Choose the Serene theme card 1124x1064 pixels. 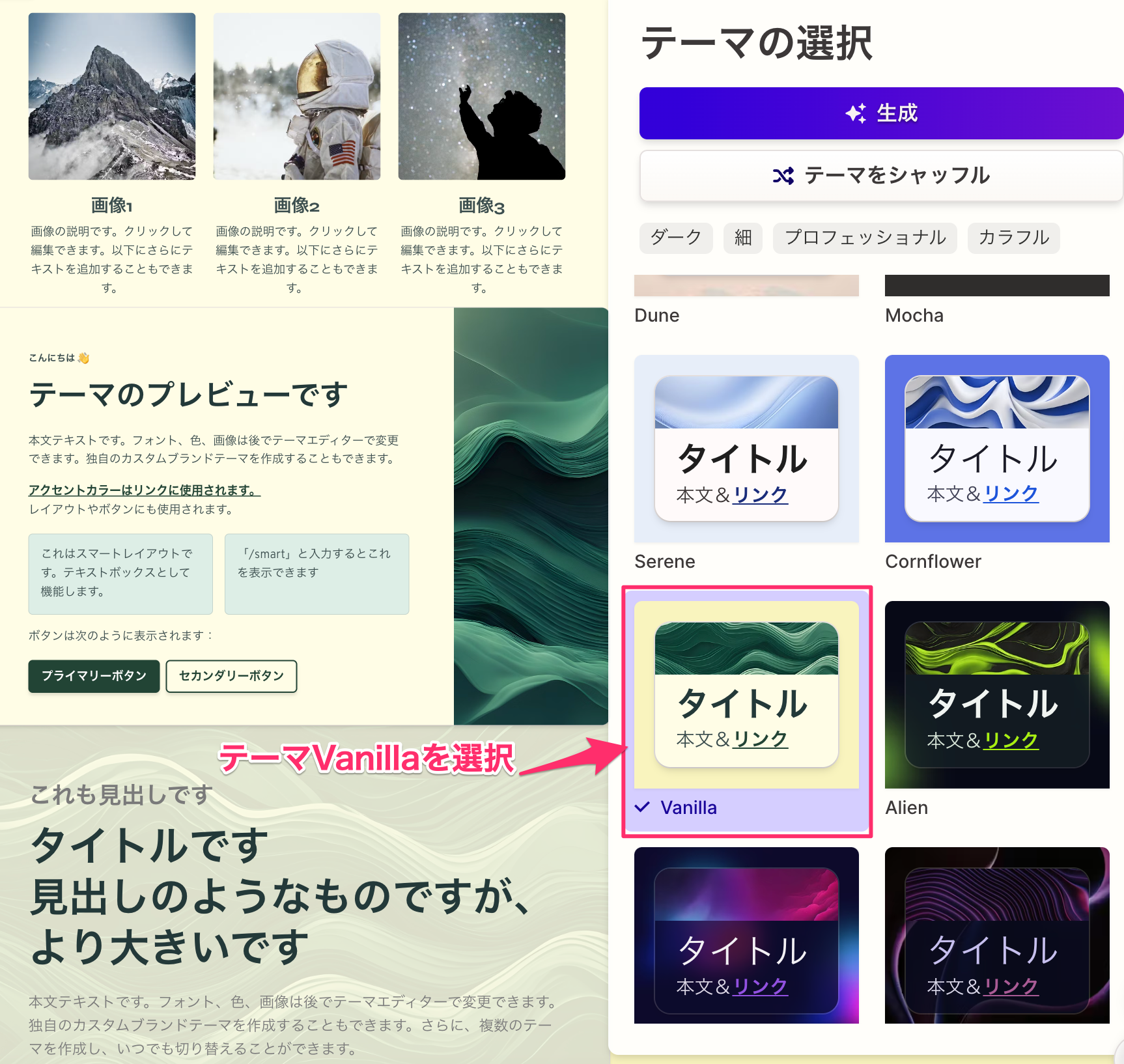[x=746, y=449]
